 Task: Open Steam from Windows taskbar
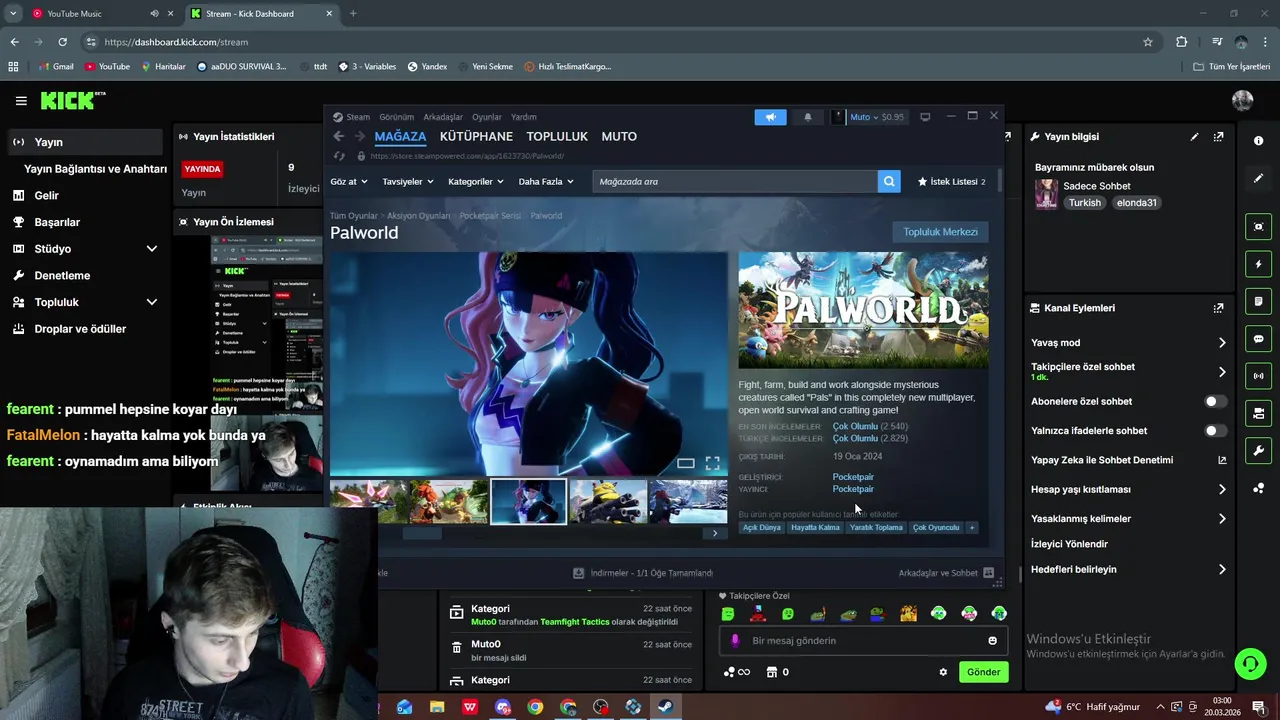(664, 707)
